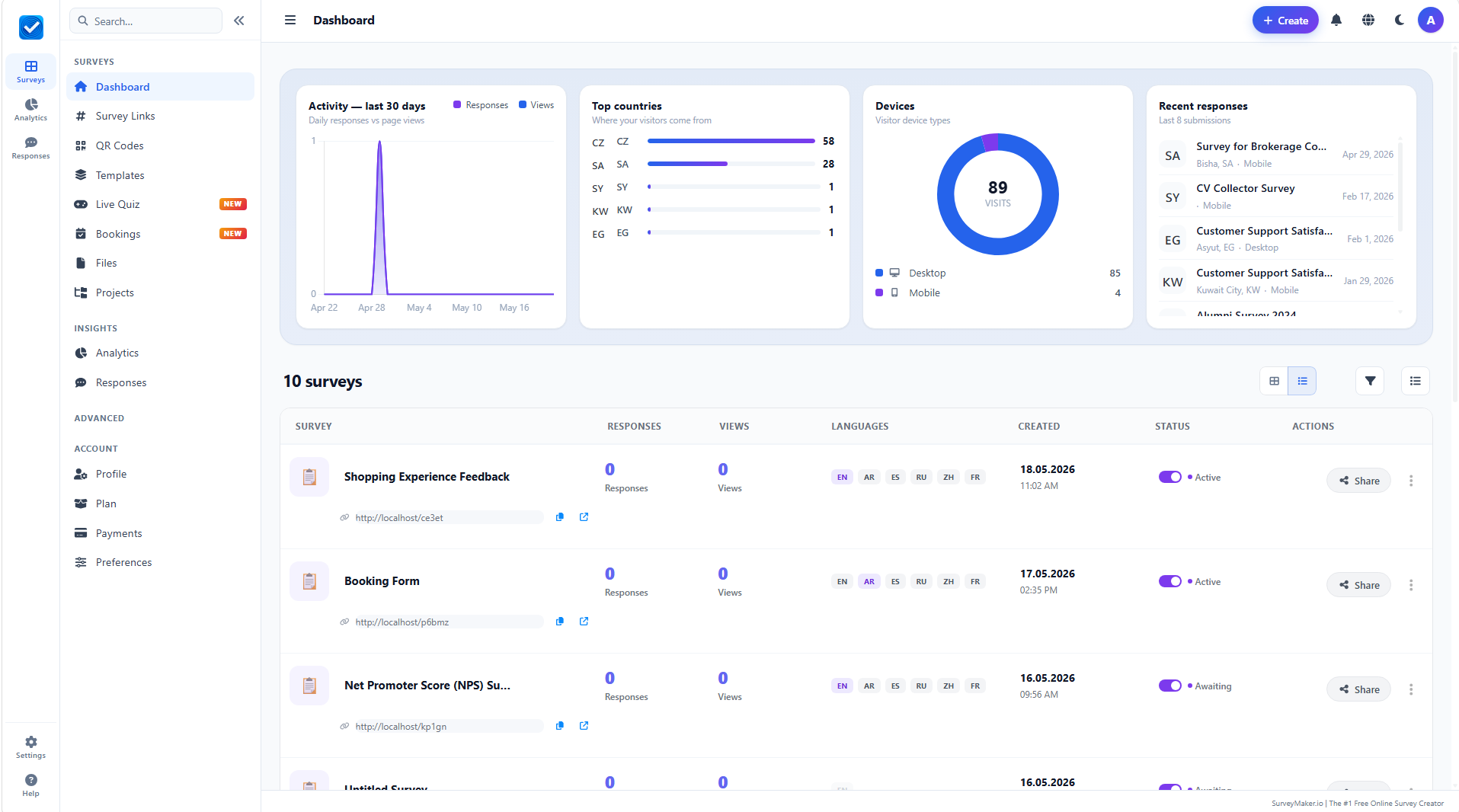The width and height of the screenshot is (1459, 812).
Task: Toggle Net Promoter Score status switch
Action: pyautogui.click(x=1170, y=686)
